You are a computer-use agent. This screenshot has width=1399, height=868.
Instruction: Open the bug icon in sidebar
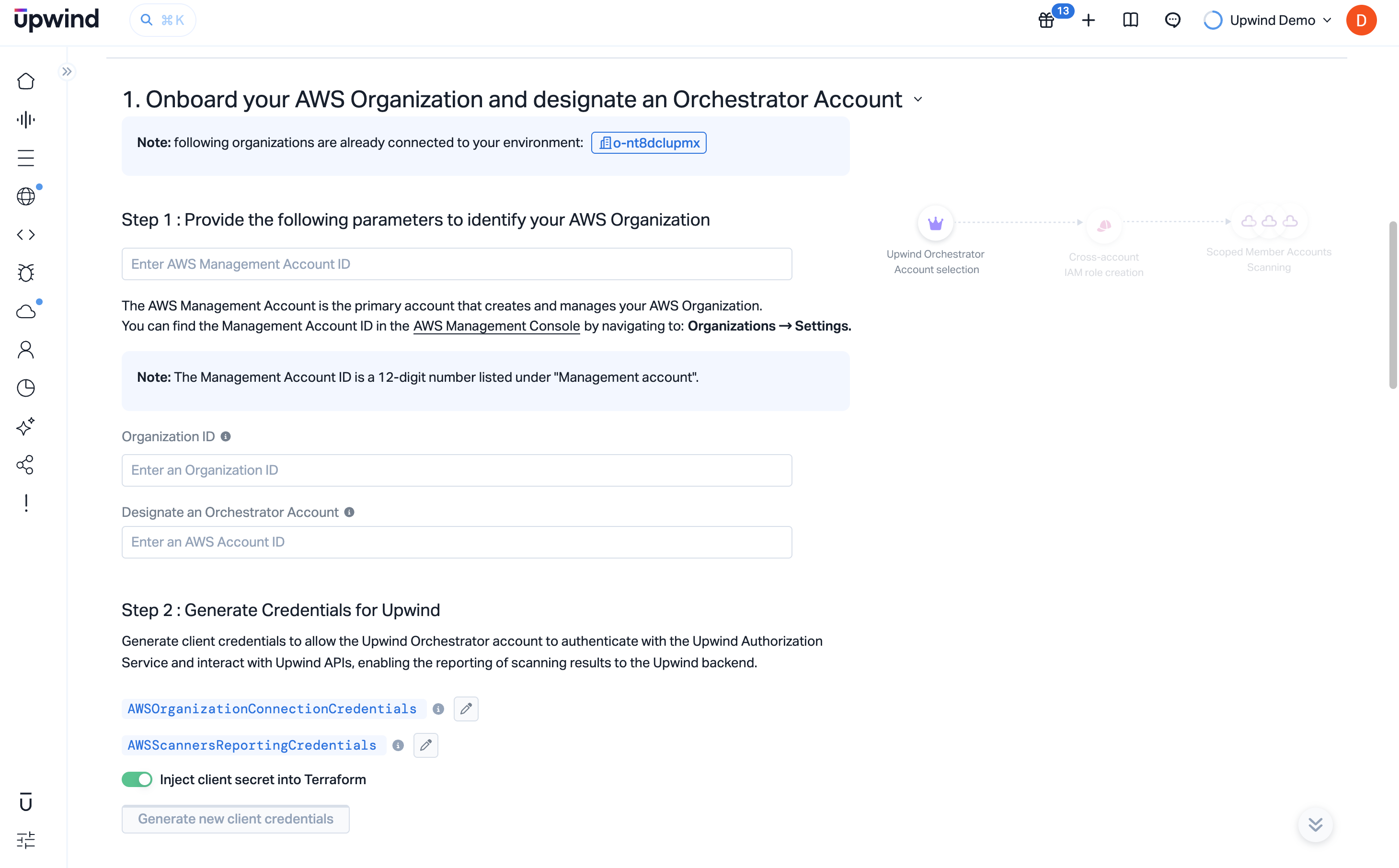pos(26,273)
